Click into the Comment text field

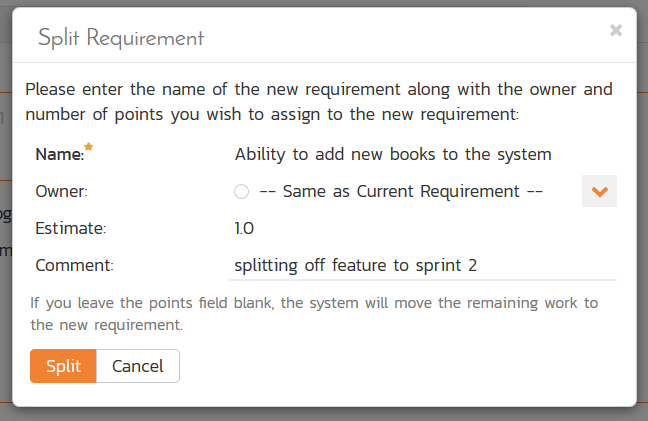422,265
